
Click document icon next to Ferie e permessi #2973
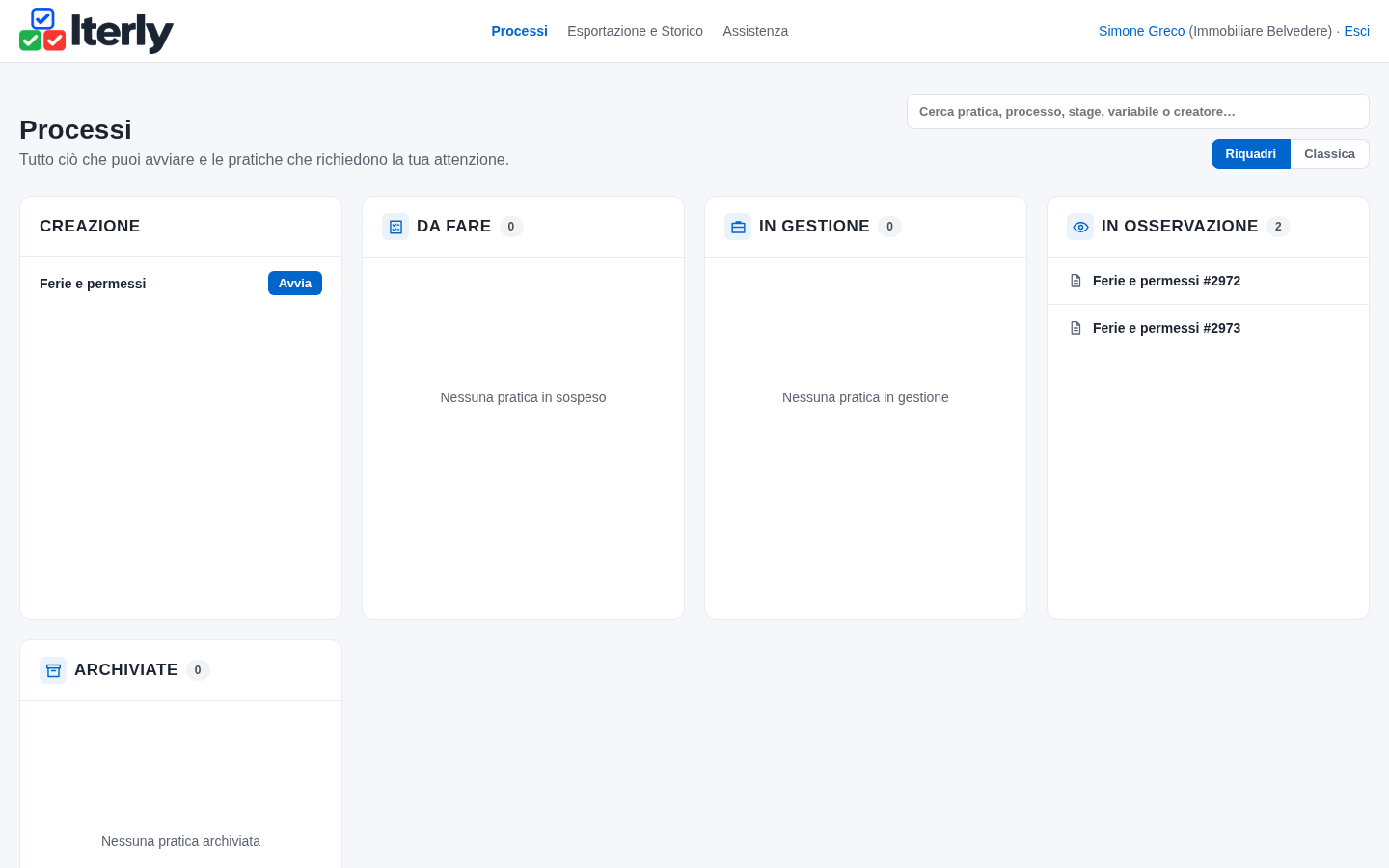click(x=1076, y=328)
